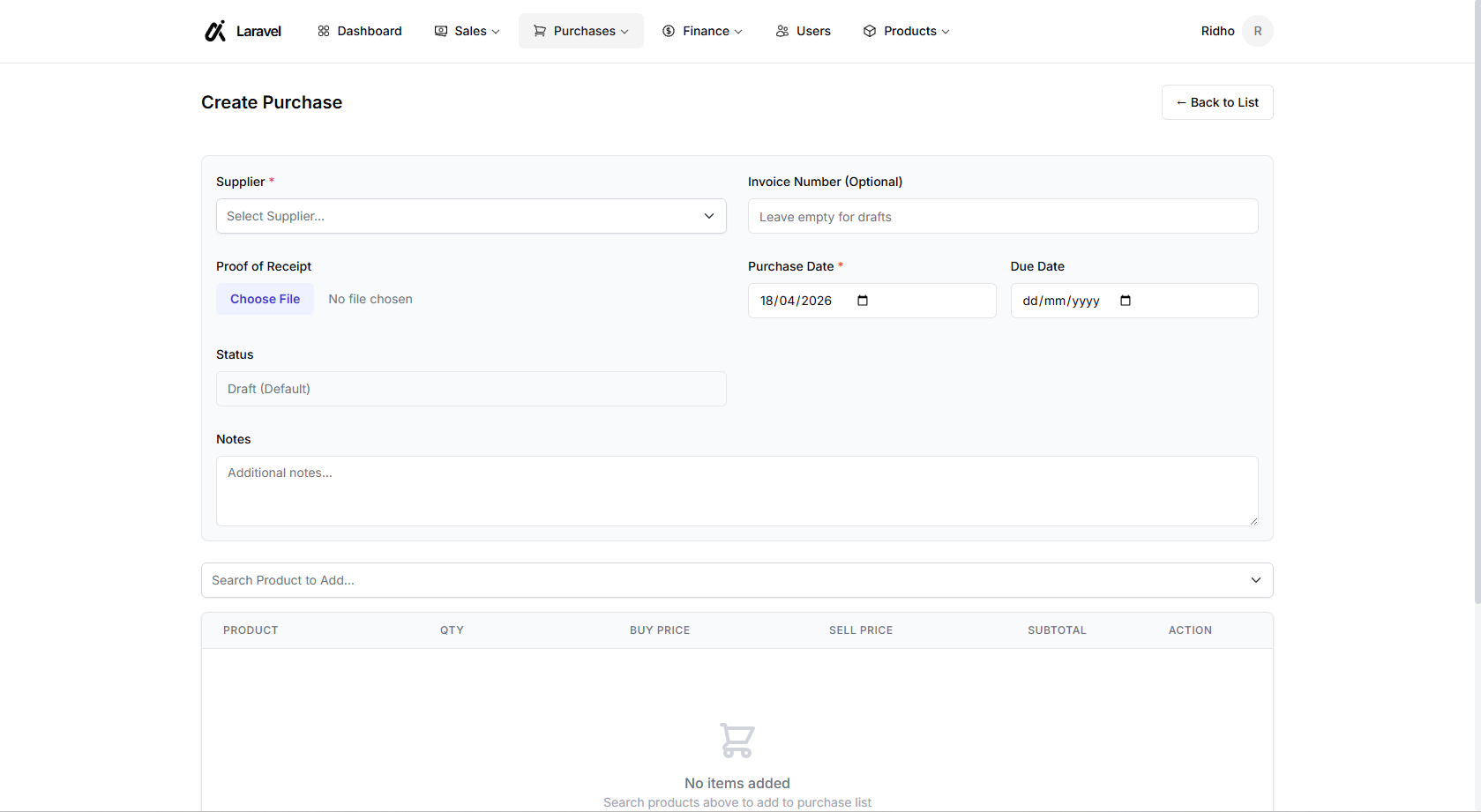Click the ACTION column header
Viewport: 1481px width, 812px height.
[x=1190, y=630]
